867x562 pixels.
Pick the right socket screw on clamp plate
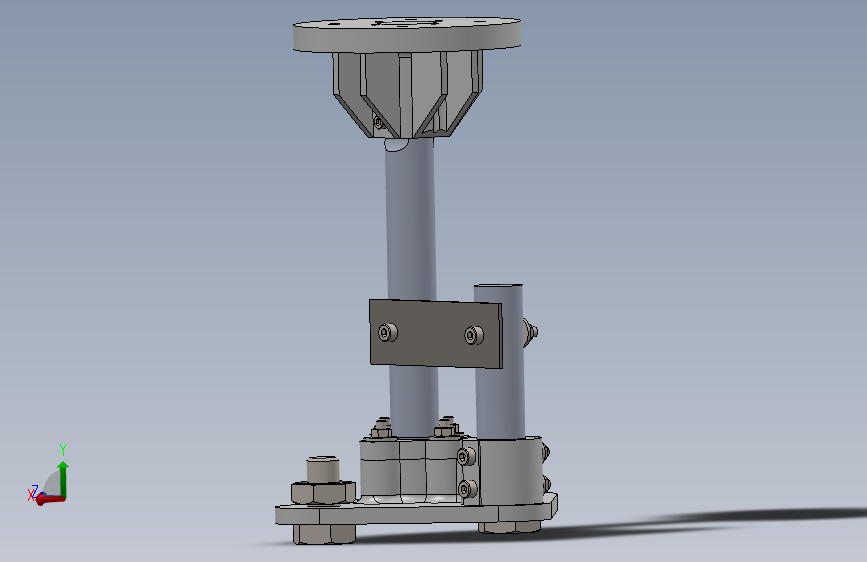tap(473, 335)
